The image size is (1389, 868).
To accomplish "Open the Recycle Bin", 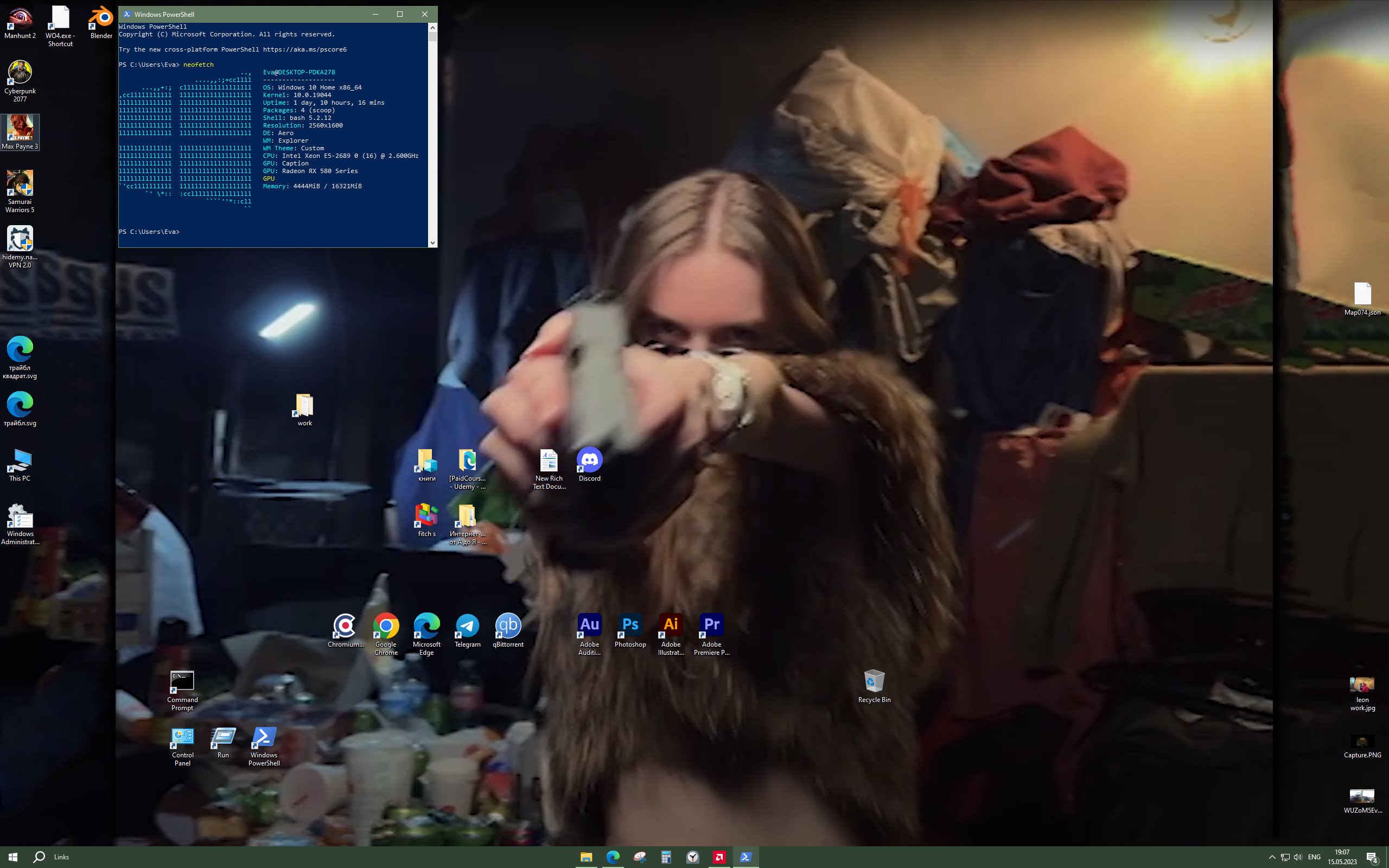I will point(874,686).
